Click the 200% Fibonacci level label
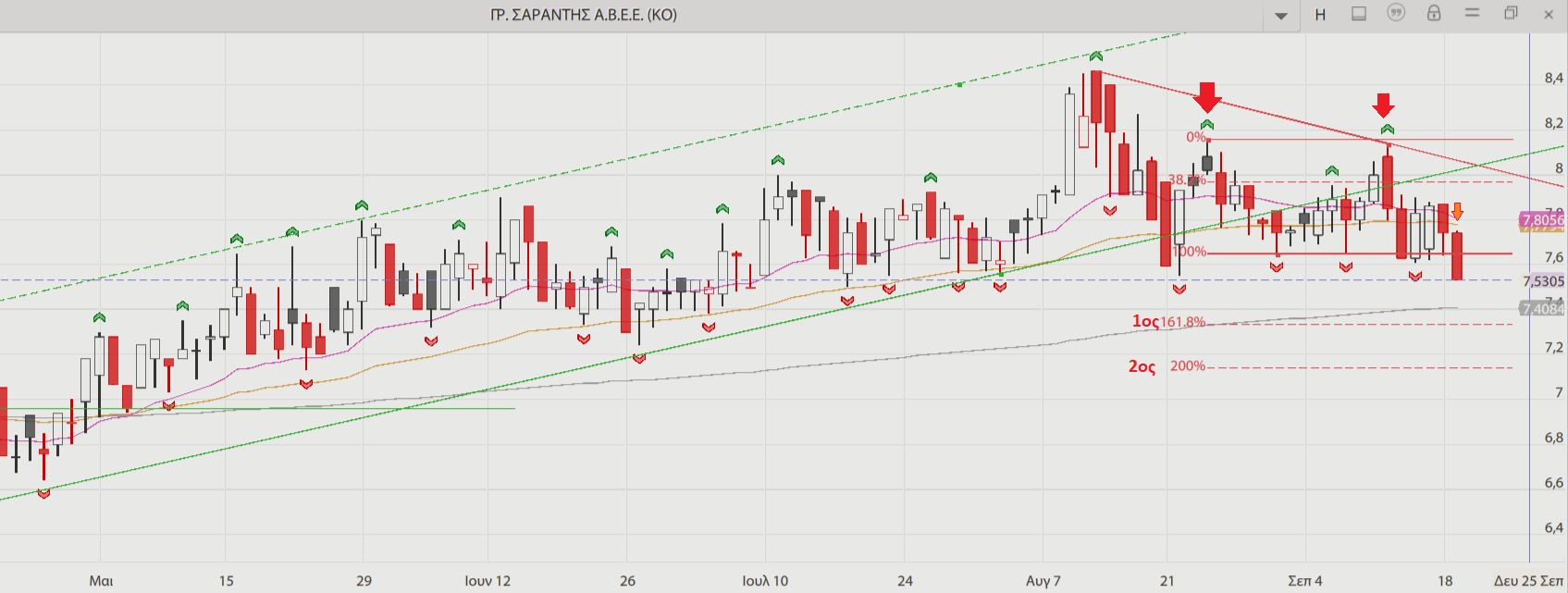Screen dimensions: 1568x593 (1188, 365)
